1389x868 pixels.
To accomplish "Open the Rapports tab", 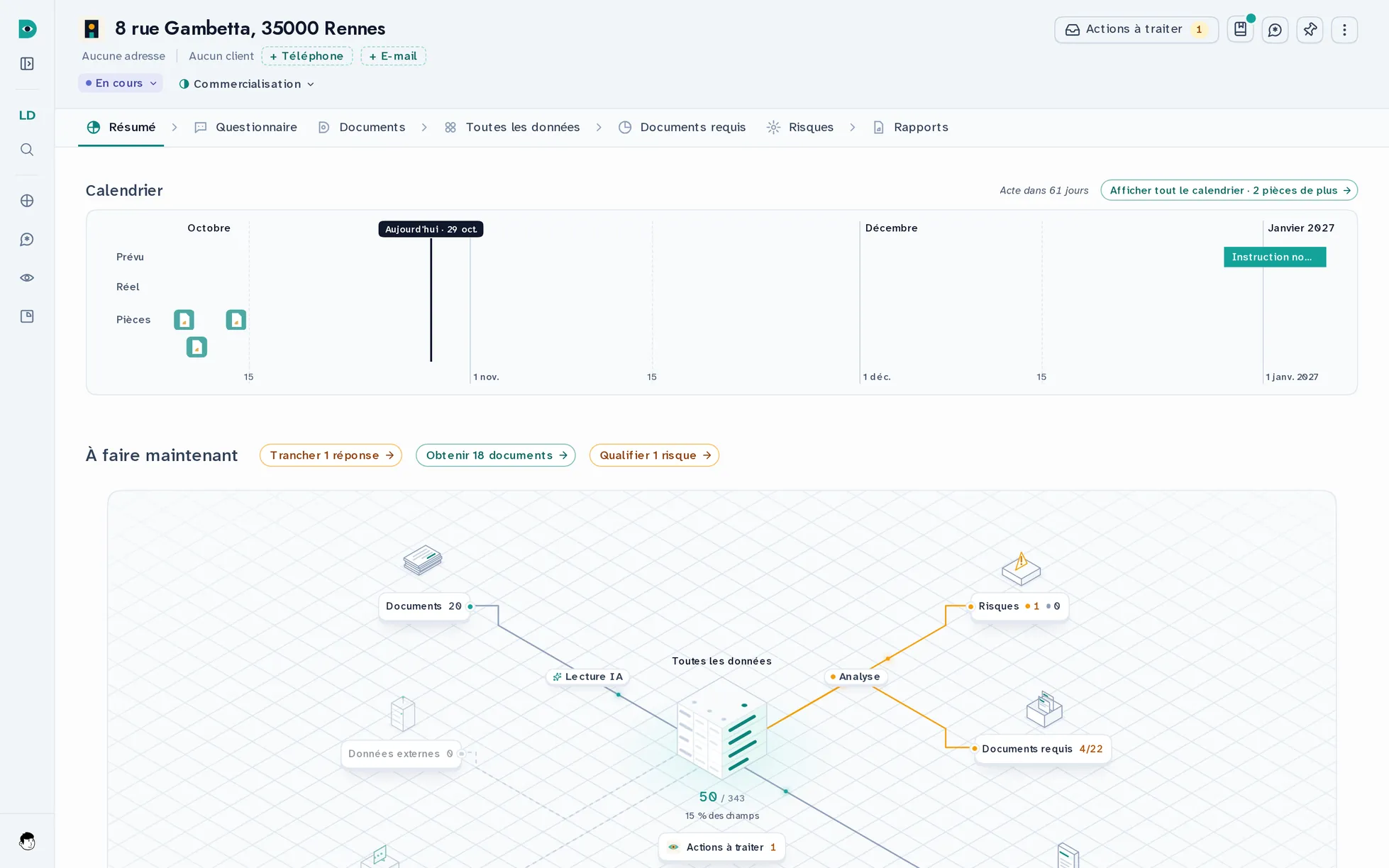I will (910, 127).
